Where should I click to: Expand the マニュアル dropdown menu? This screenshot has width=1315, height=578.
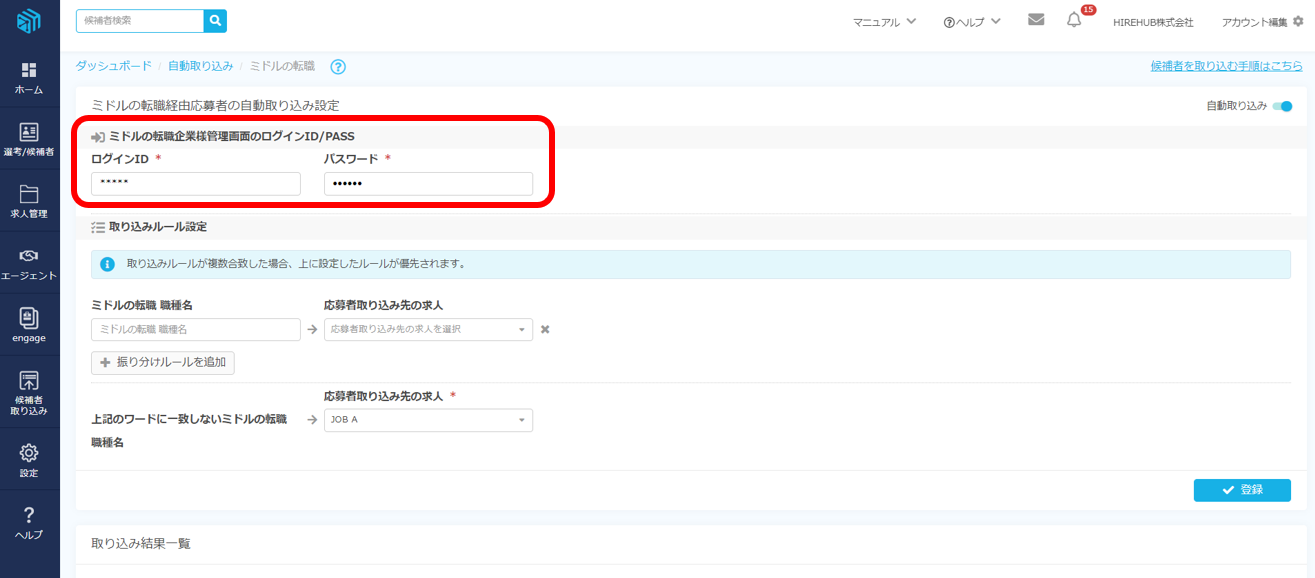click(884, 22)
